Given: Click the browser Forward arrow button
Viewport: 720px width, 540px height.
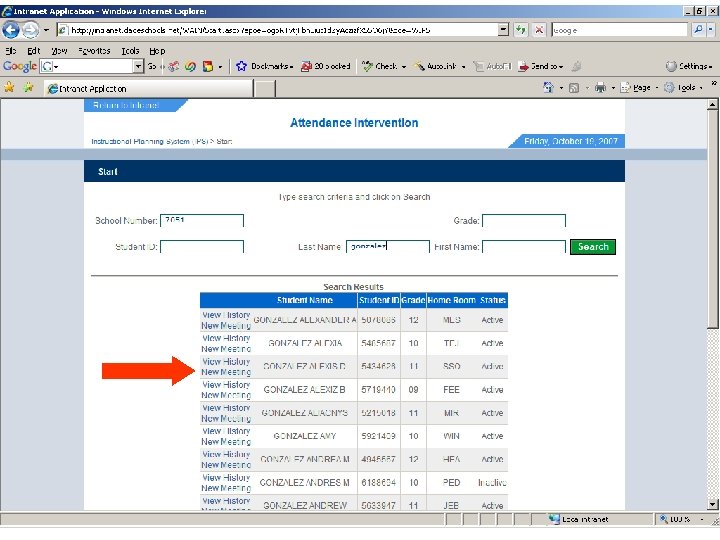Looking at the screenshot, I should click(30, 30).
